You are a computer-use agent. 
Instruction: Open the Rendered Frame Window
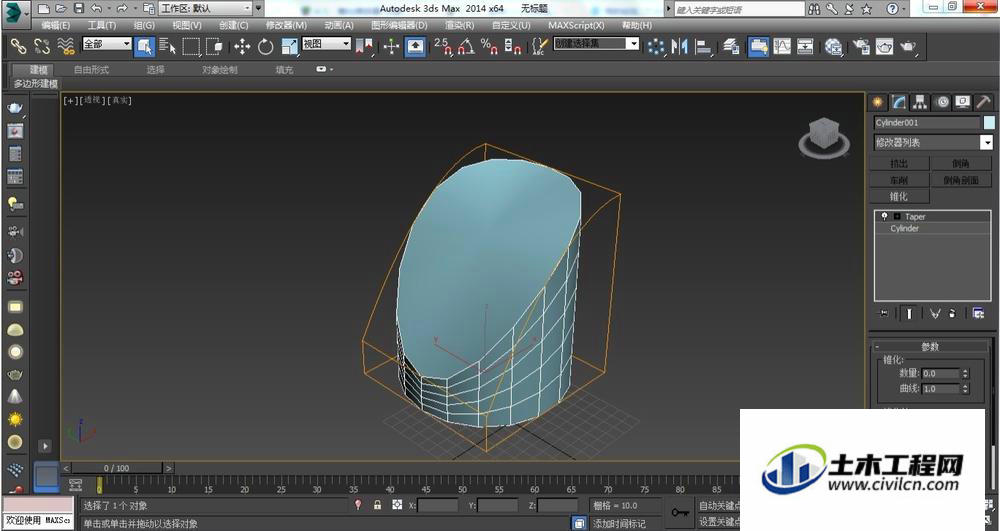(885, 47)
